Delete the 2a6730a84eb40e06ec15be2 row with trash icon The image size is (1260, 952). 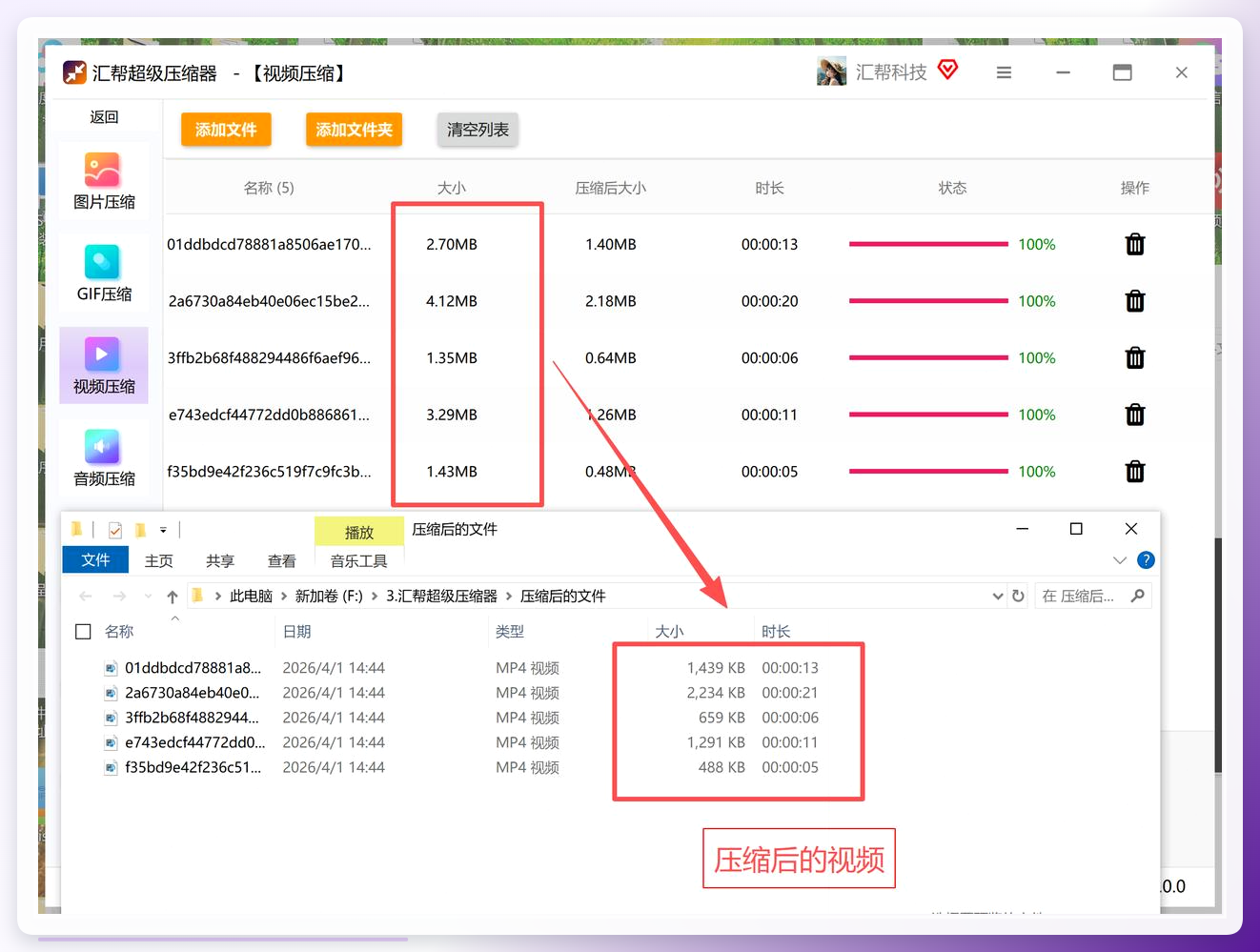click(x=1134, y=301)
